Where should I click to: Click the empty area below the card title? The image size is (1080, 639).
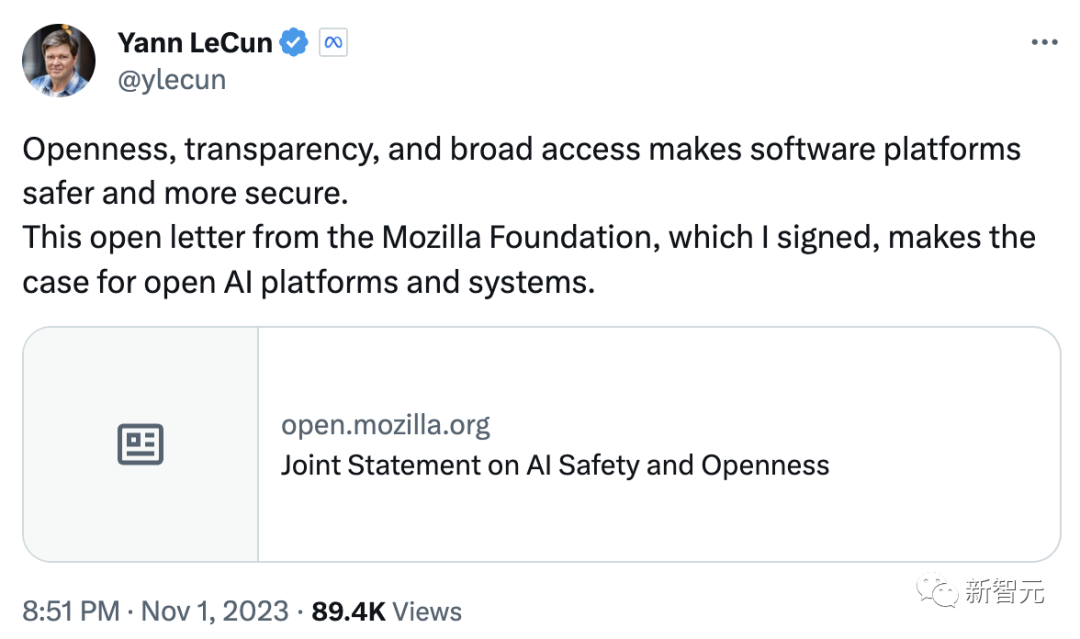pos(658,521)
